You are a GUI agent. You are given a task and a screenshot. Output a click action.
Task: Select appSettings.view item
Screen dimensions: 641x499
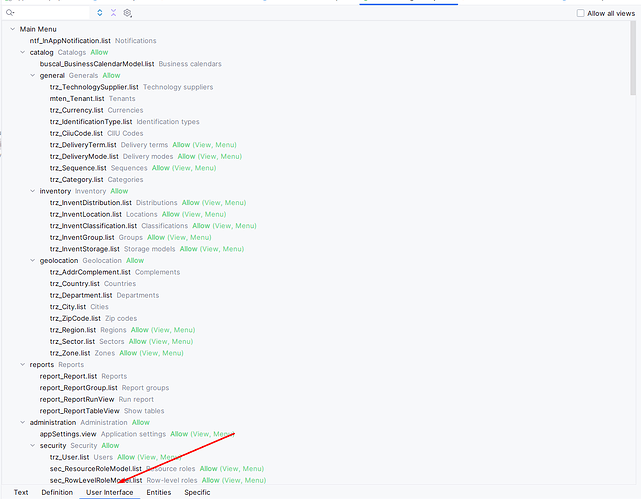click(x=68, y=434)
